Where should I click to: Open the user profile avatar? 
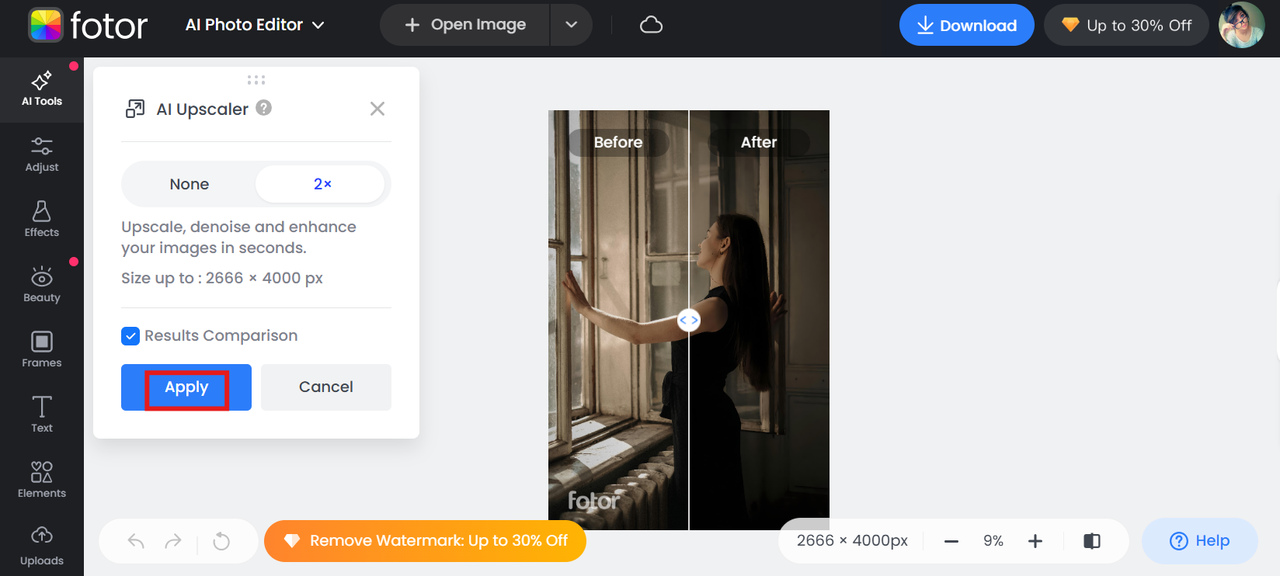[1242, 25]
